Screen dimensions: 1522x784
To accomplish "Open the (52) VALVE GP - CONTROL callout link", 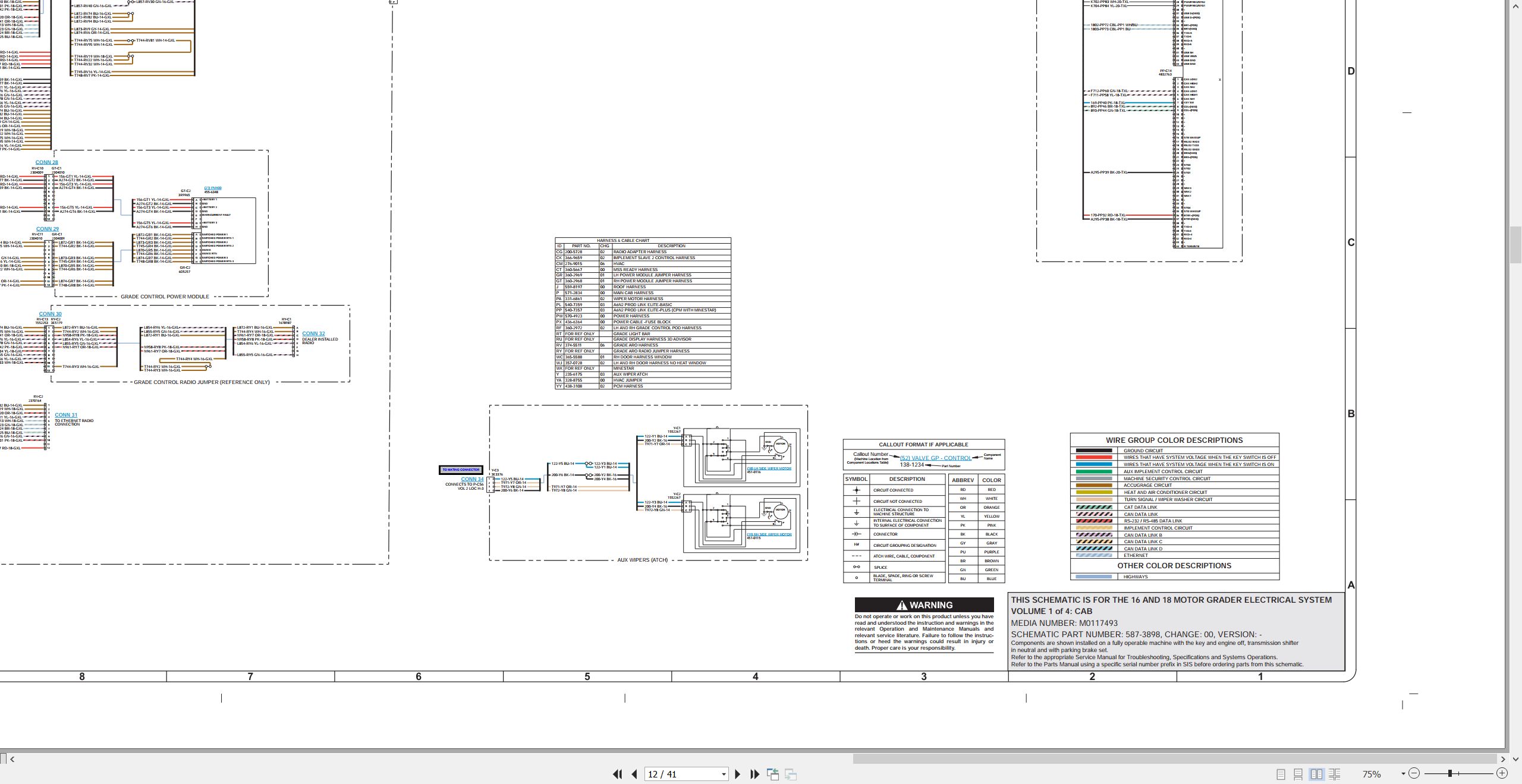I will pos(935,458).
